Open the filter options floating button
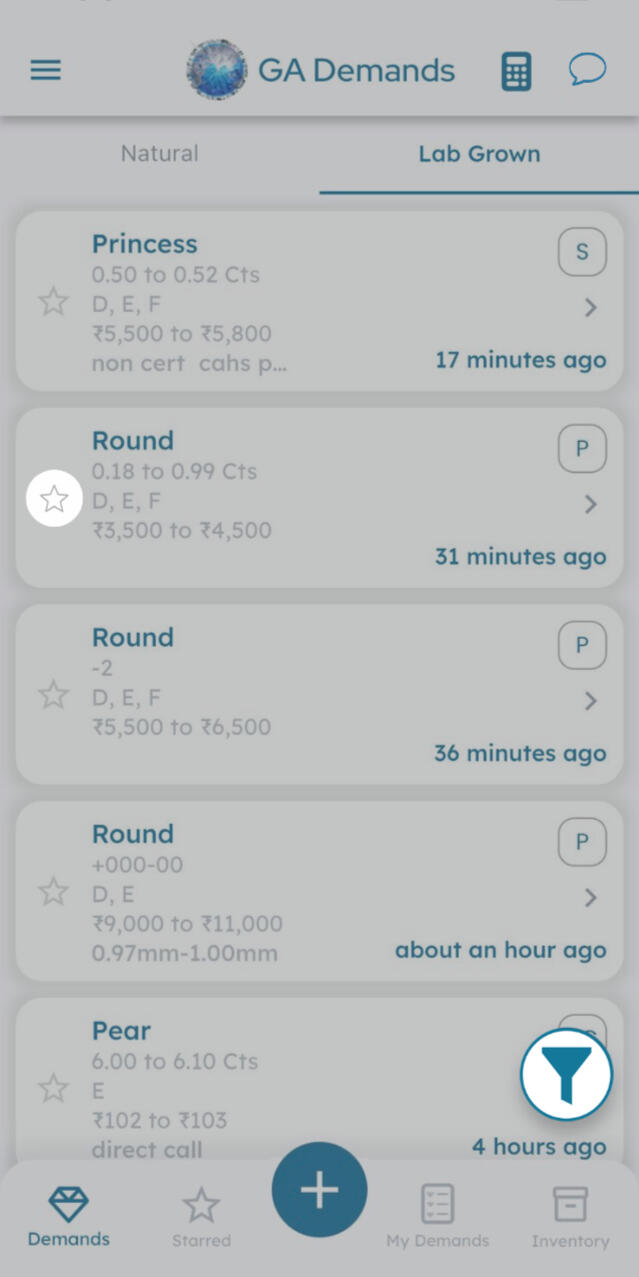Image resolution: width=639 pixels, height=1277 pixels. tap(566, 1074)
